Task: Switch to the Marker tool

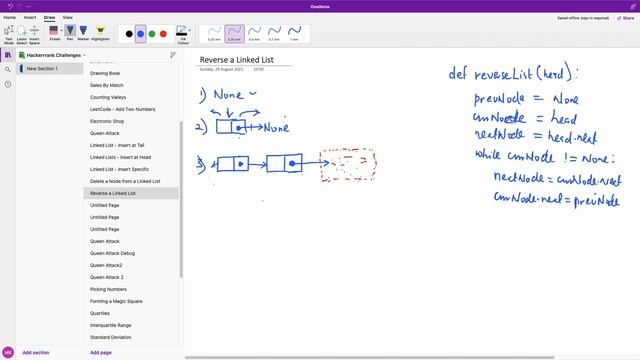Action: coord(83,33)
